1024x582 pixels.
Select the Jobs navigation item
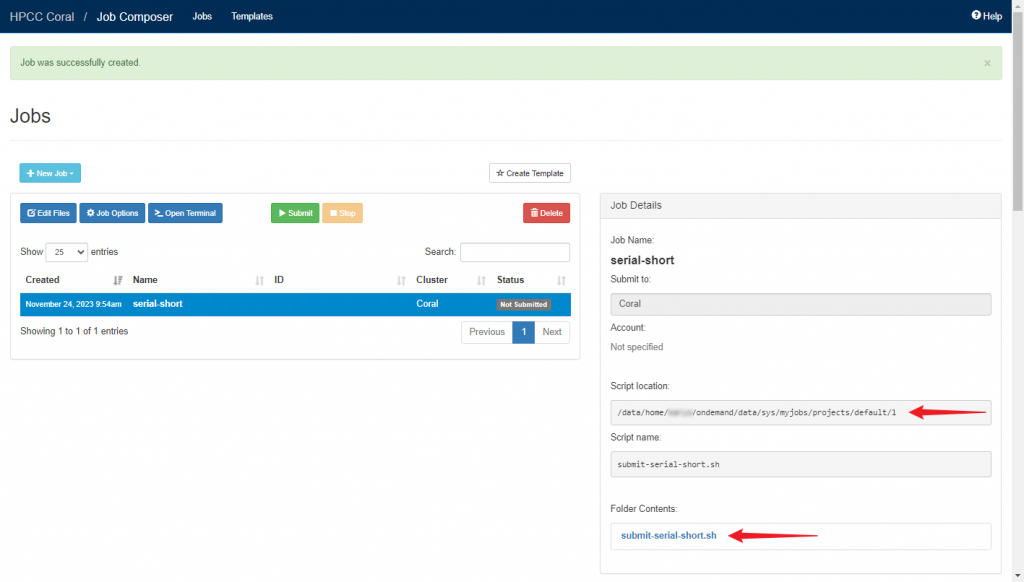202,16
